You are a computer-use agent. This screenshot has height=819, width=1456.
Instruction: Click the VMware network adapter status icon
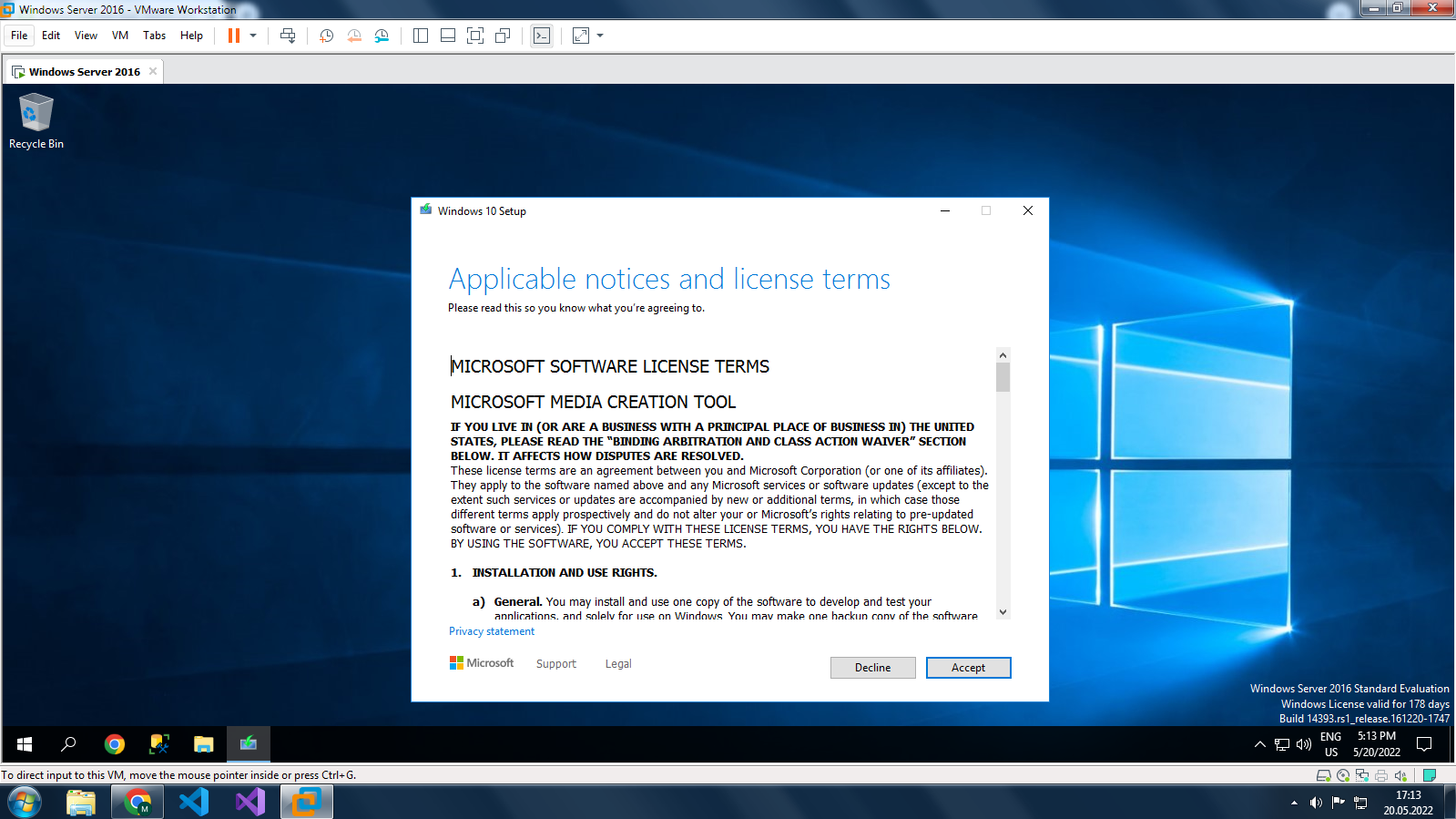[x=1362, y=775]
